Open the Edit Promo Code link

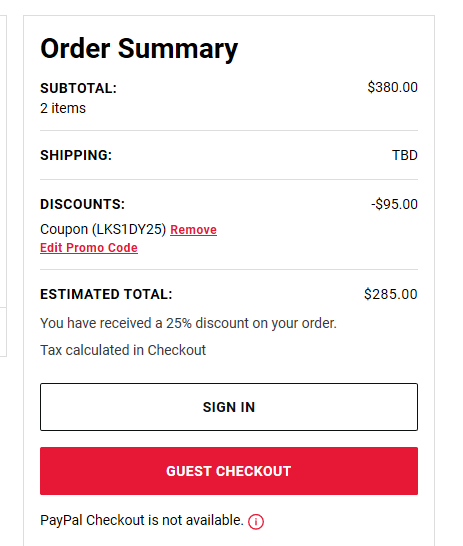89,248
